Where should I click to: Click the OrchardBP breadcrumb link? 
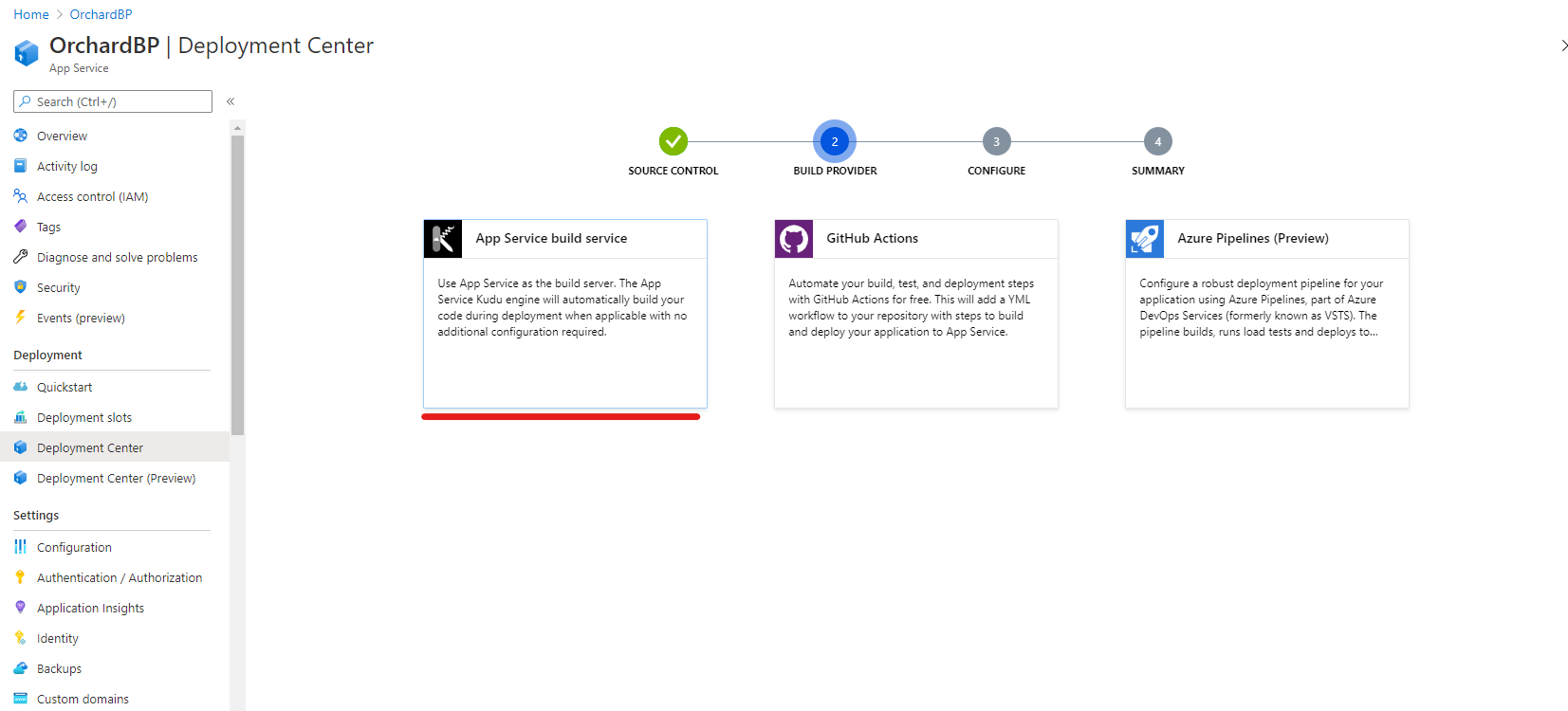point(101,14)
